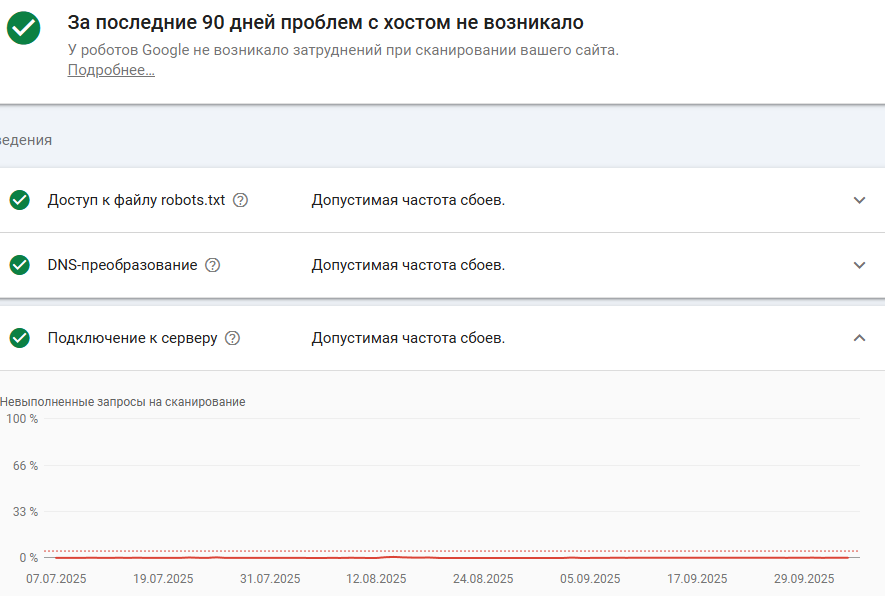Expand the DNS-преобразование section chevron
The height and width of the screenshot is (596, 885).
859,265
